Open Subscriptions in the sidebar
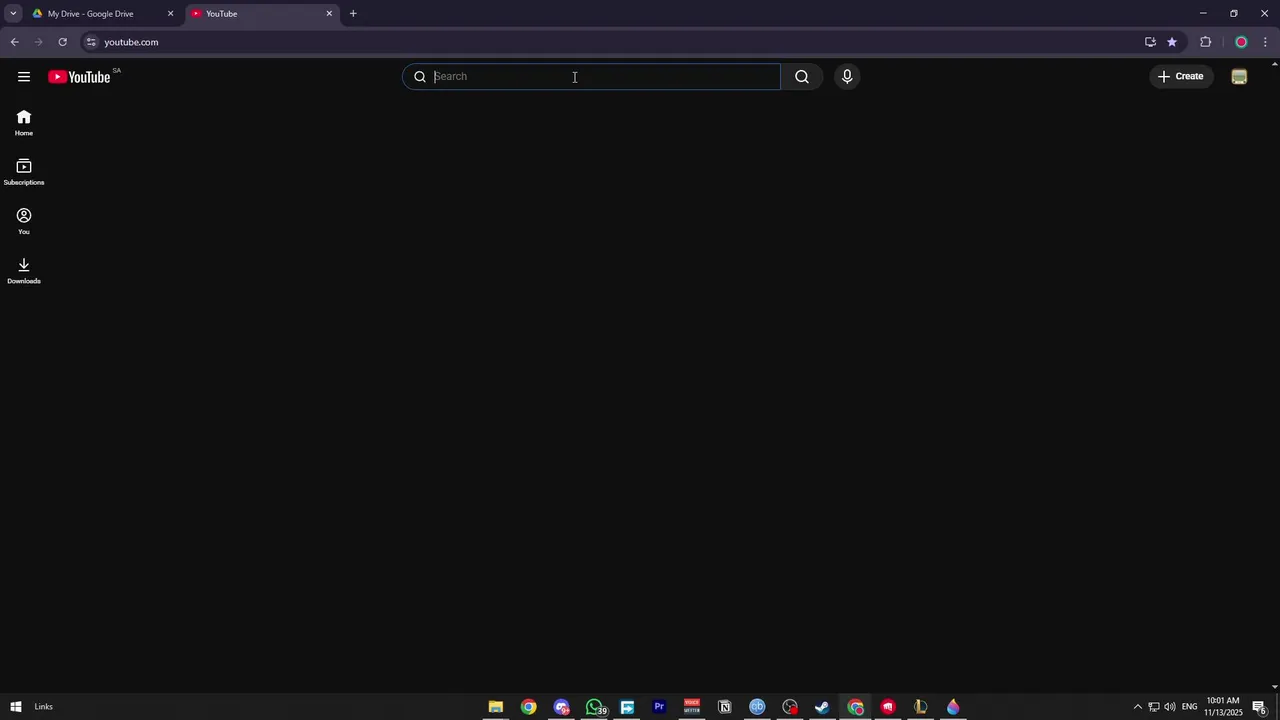This screenshot has width=1280, height=720. (x=24, y=172)
